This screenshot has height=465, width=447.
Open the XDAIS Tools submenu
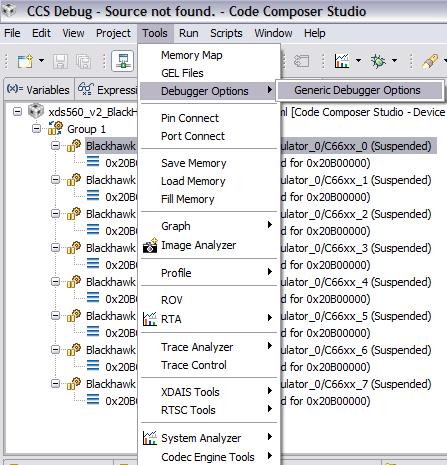pos(208,392)
